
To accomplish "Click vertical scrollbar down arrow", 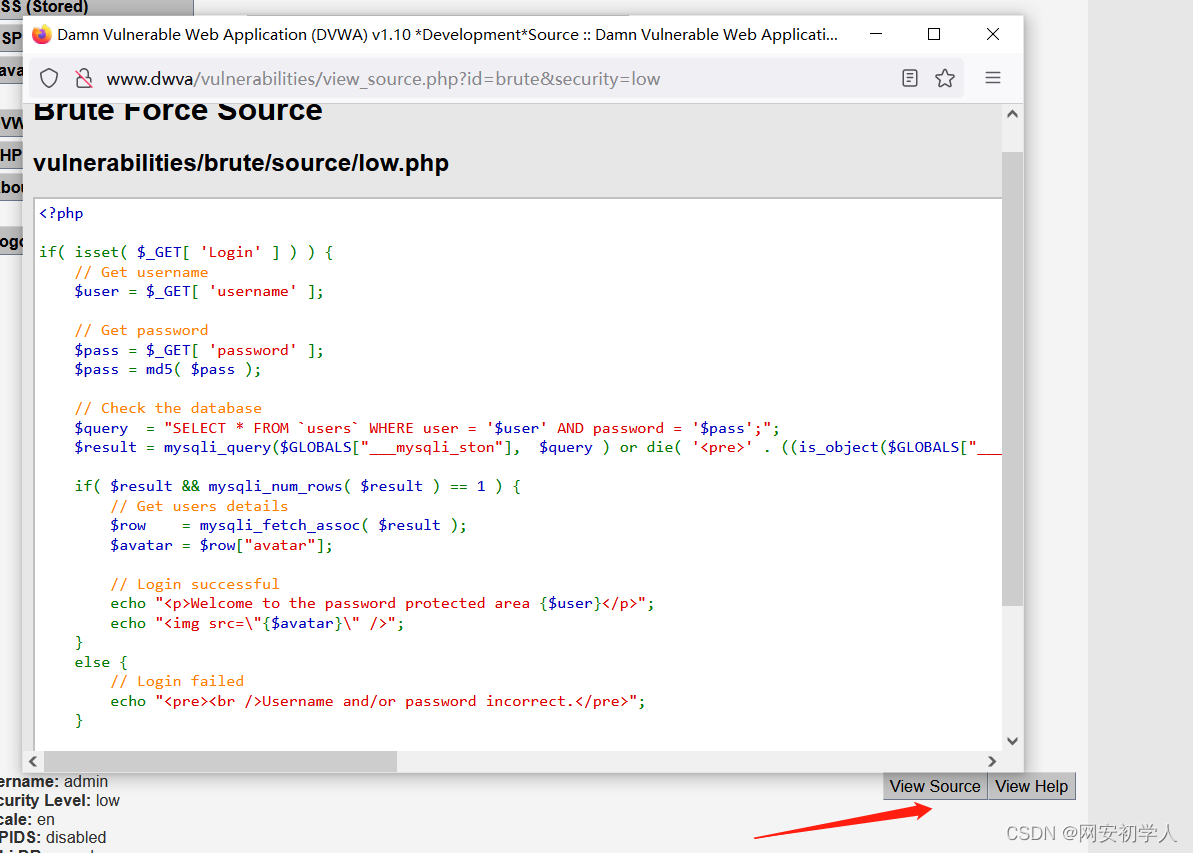I will point(1012,740).
